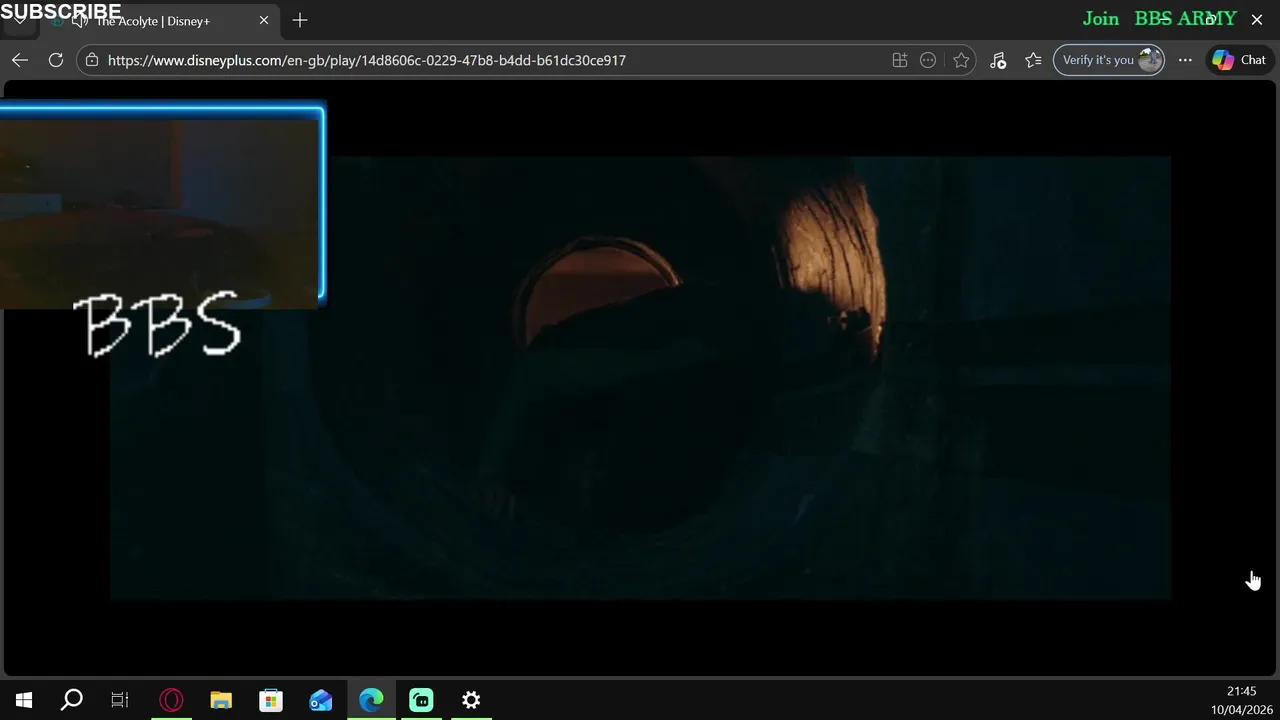This screenshot has width=1280, height=720.
Task: Open the Windows Start menu
Action: coord(24,700)
